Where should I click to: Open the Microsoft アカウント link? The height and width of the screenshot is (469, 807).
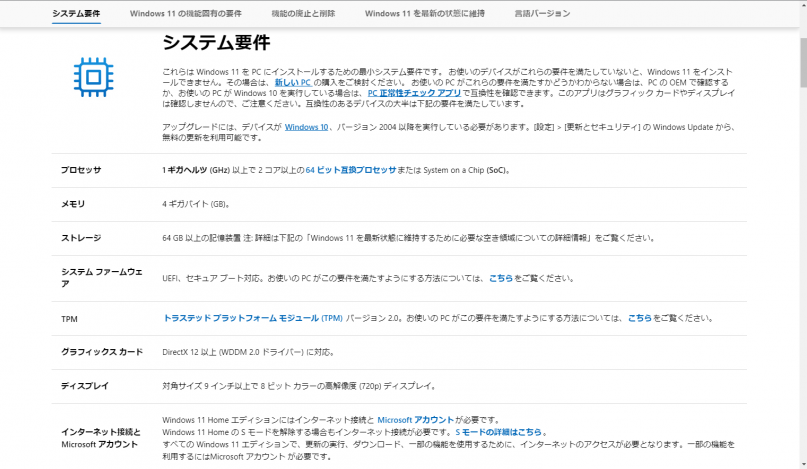click(x=416, y=420)
